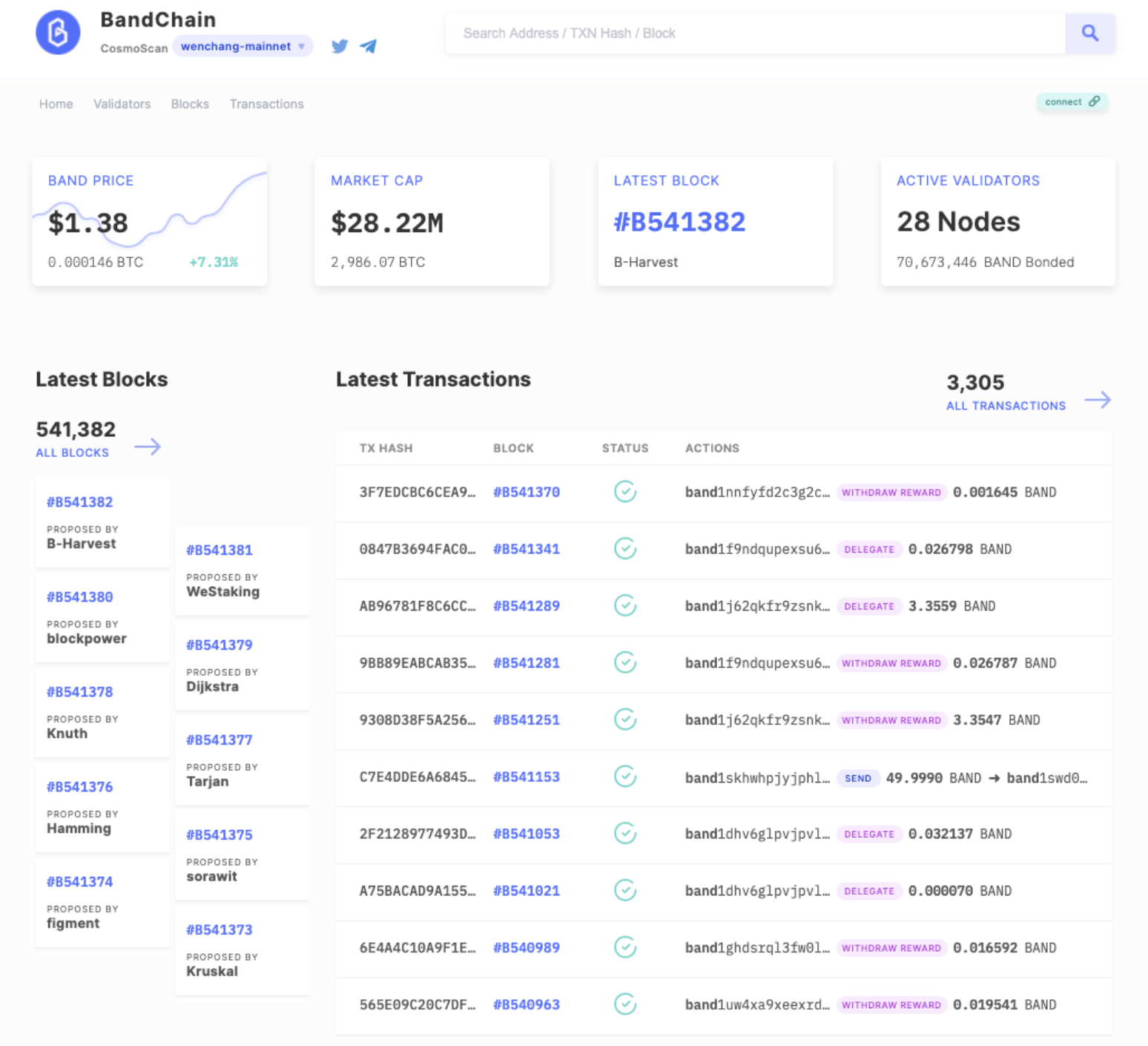The height and width of the screenshot is (1046, 1148).
Task: Click the link icon in connect button
Action: [1095, 102]
